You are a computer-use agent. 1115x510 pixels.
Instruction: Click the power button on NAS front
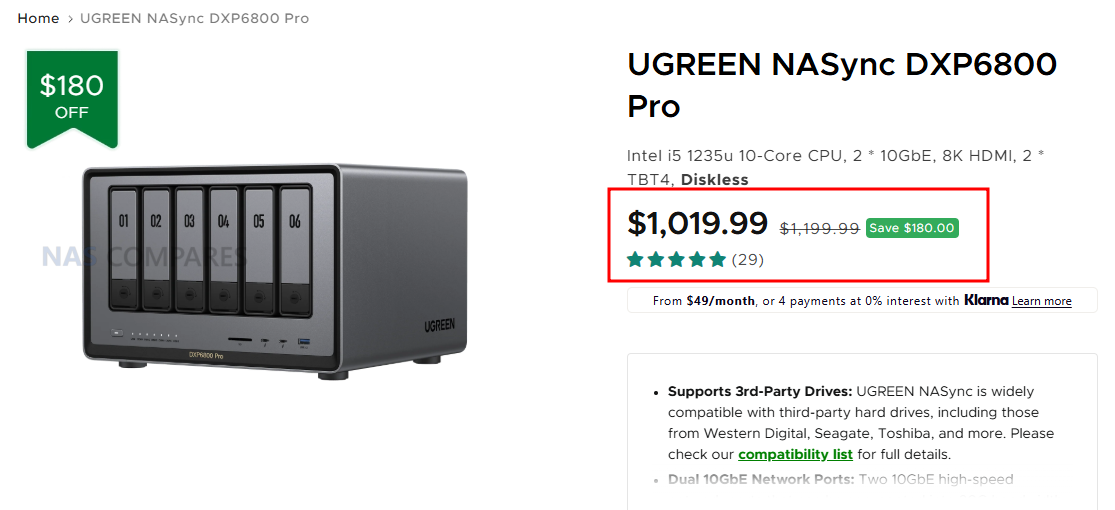pos(118,333)
